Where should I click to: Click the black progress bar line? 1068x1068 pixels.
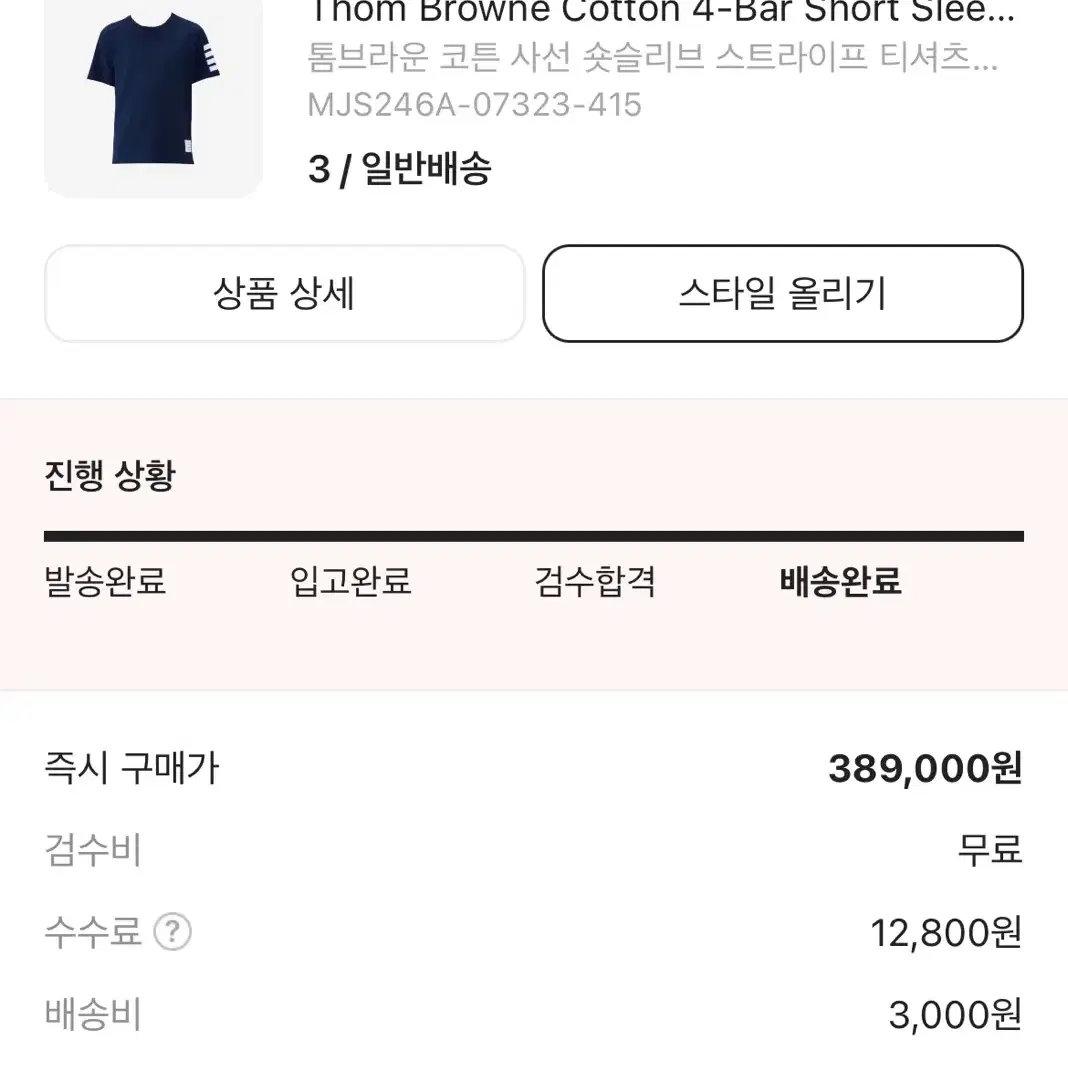pos(534,536)
